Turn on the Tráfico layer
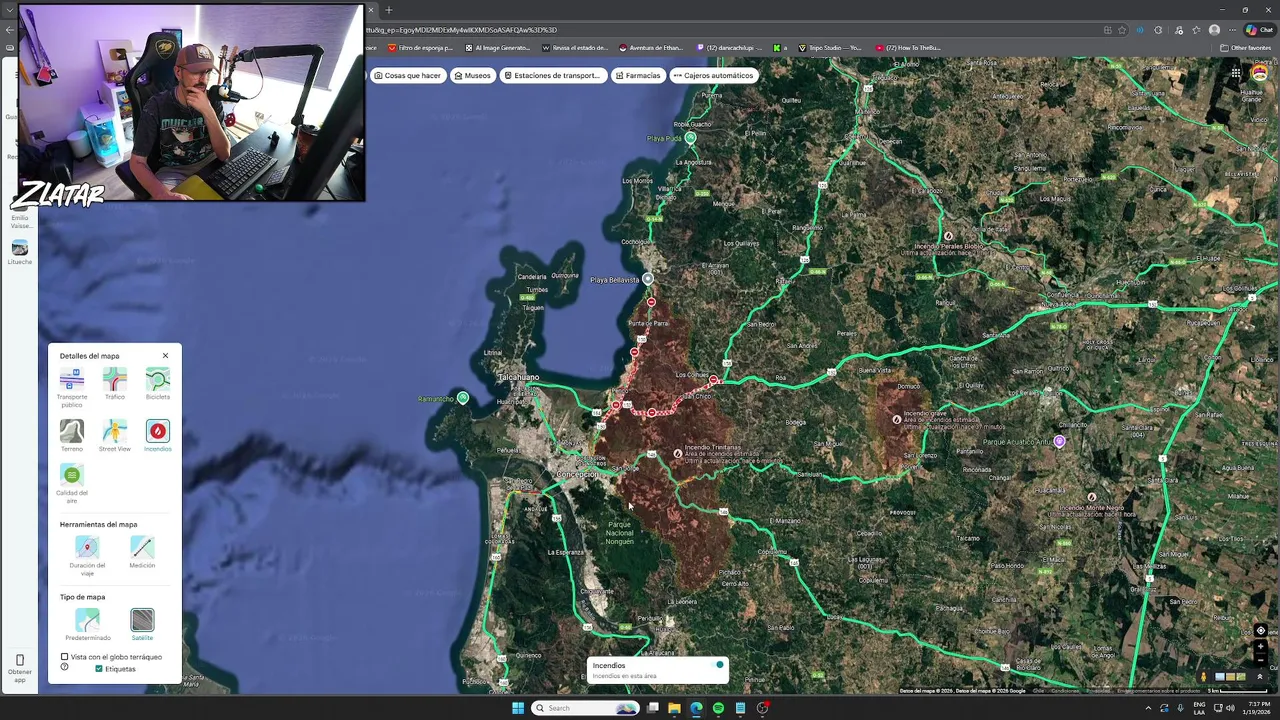The image size is (1280, 720). coord(115,379)
